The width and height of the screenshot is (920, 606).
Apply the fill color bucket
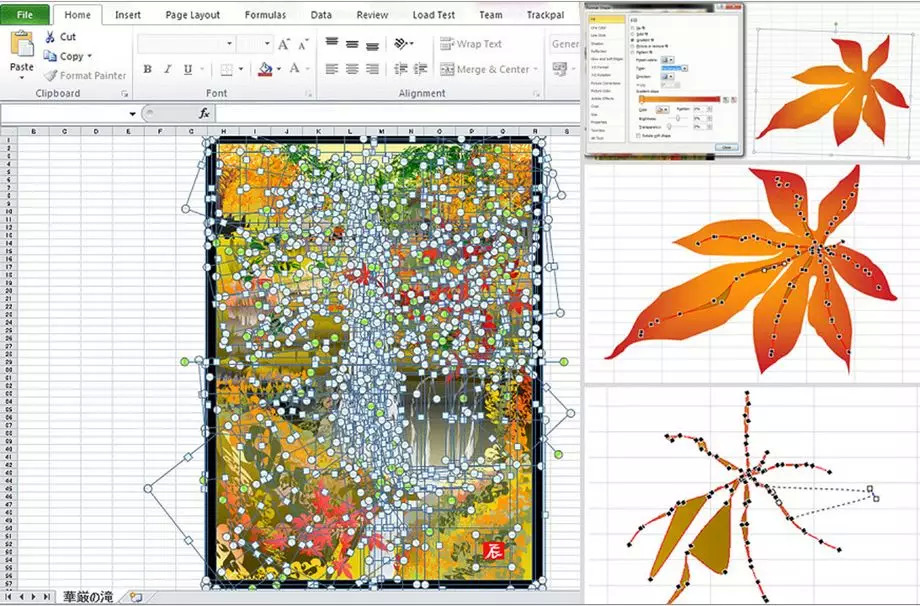(x=265, y=69)
